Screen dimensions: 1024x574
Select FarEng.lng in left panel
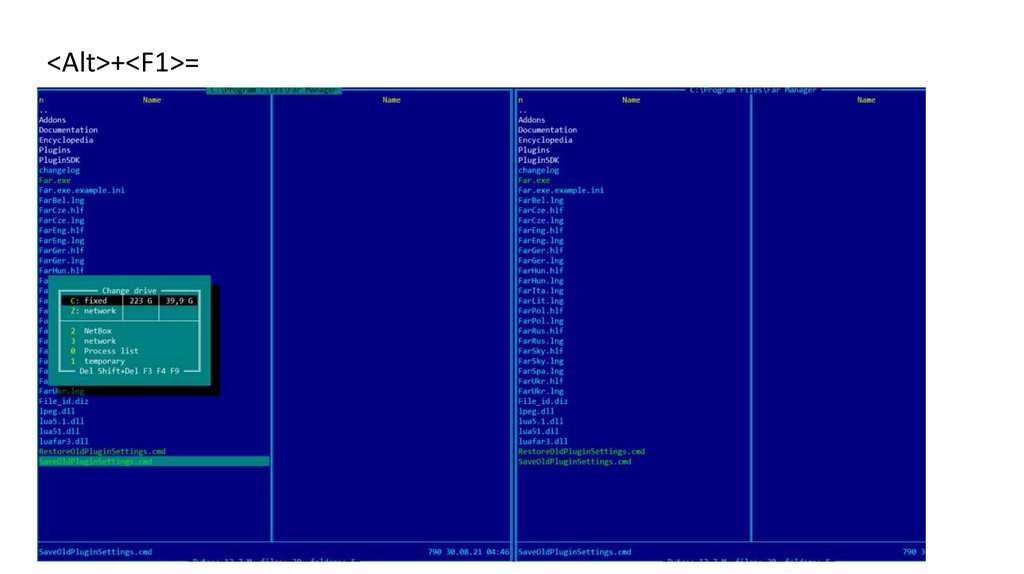[x=61, y=240]
